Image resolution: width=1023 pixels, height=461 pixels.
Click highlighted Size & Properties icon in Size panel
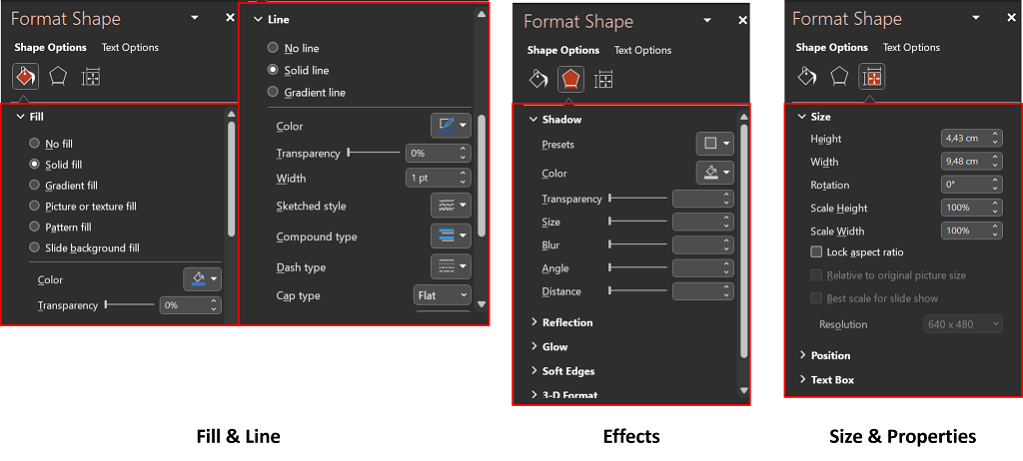(872, 77)
